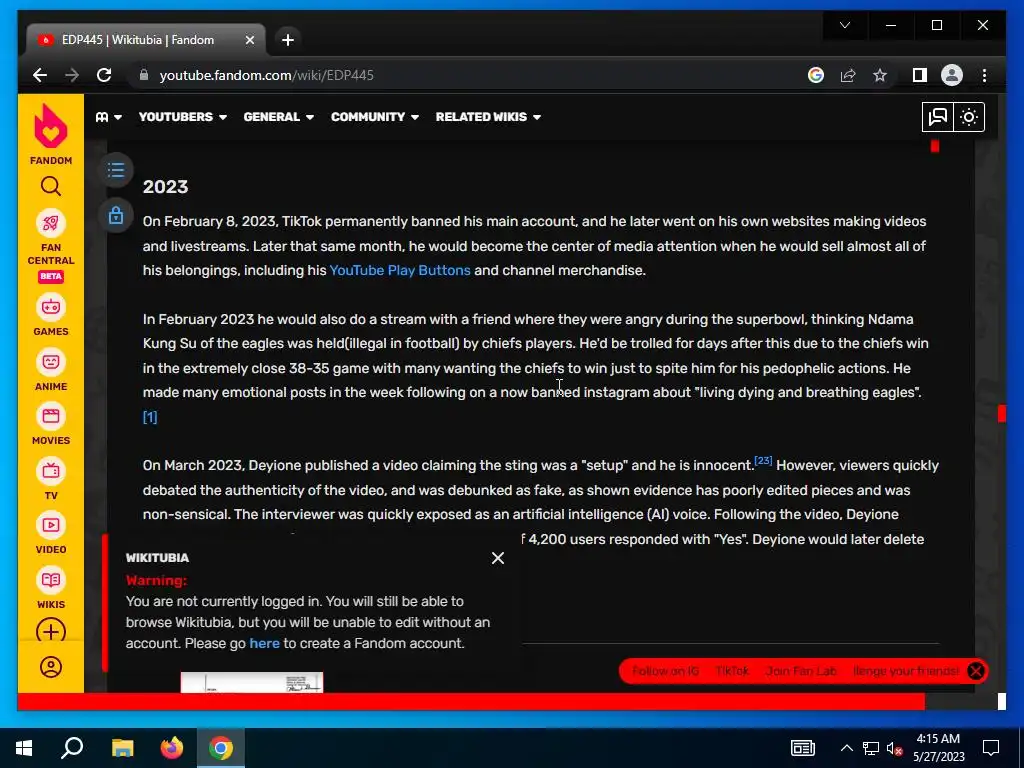This screenshot has height=768, width=1024.
Task: Go back to the previous page
Action: 40,75
